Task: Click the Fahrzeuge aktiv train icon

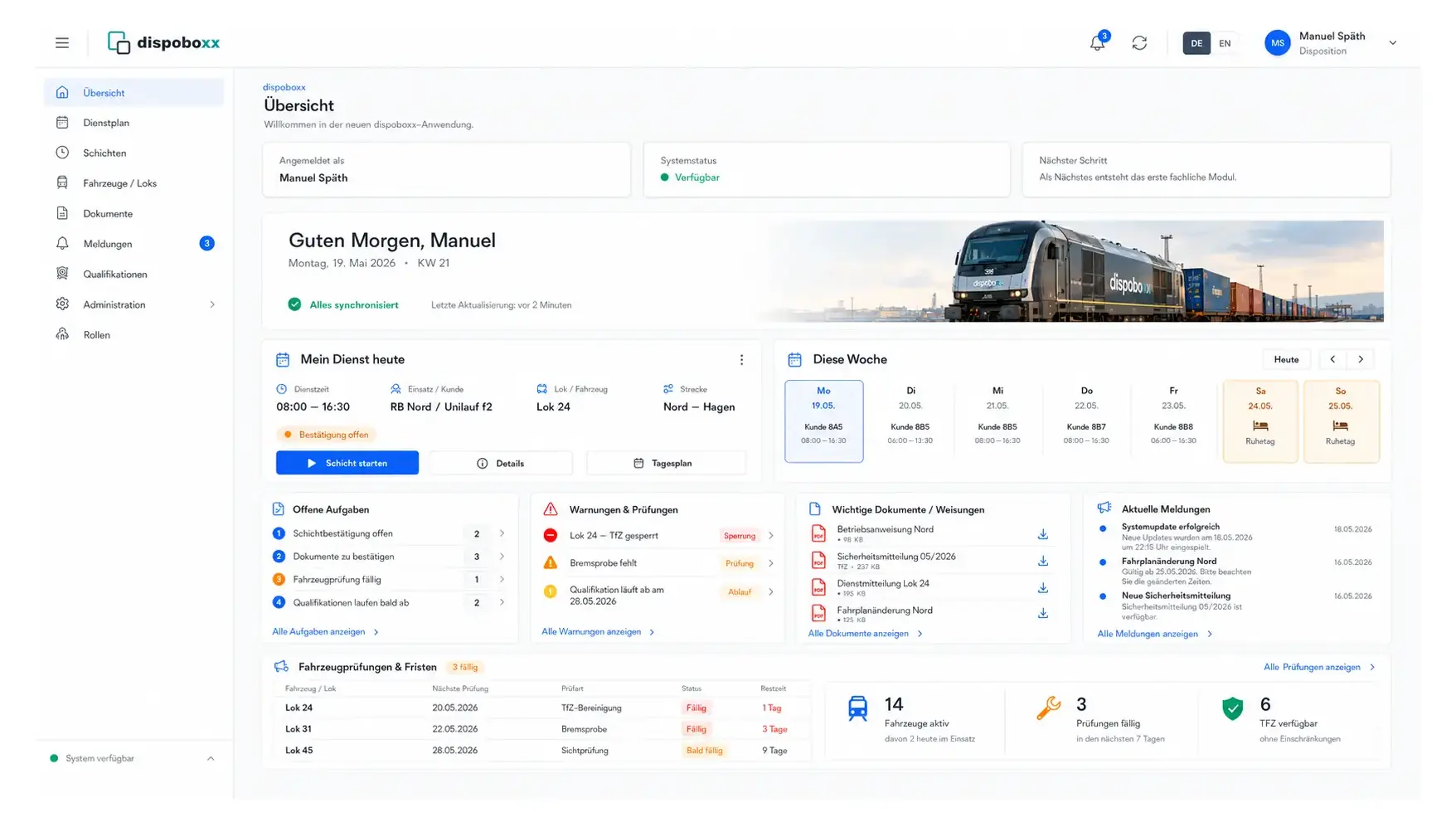Action: pyautogui.click(x=857, y=708)
